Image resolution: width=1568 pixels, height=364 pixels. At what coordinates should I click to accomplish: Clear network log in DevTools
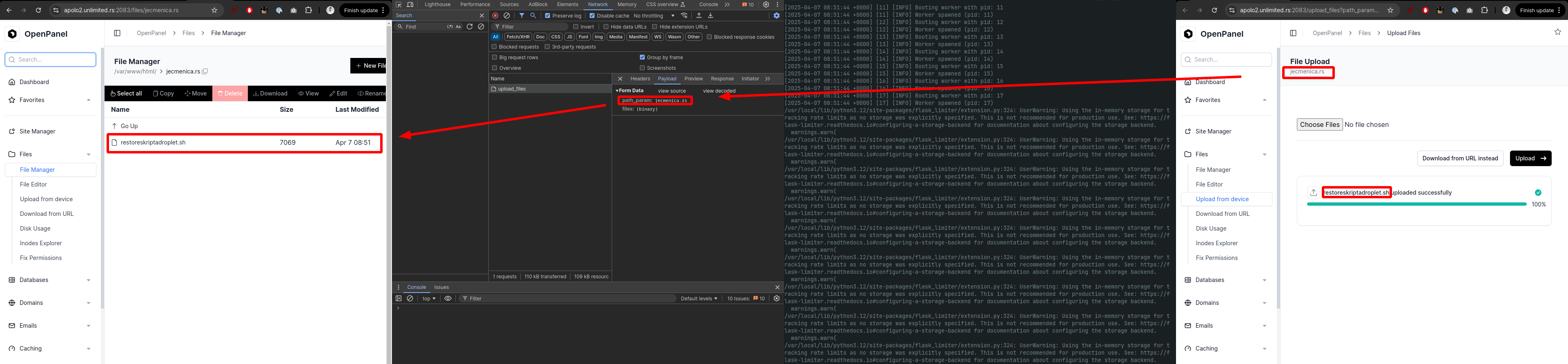507,16
